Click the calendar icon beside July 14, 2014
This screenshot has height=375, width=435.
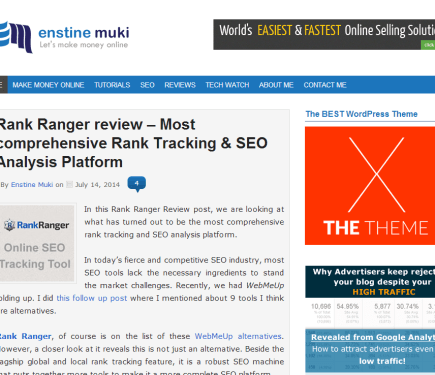click(69, 185)
